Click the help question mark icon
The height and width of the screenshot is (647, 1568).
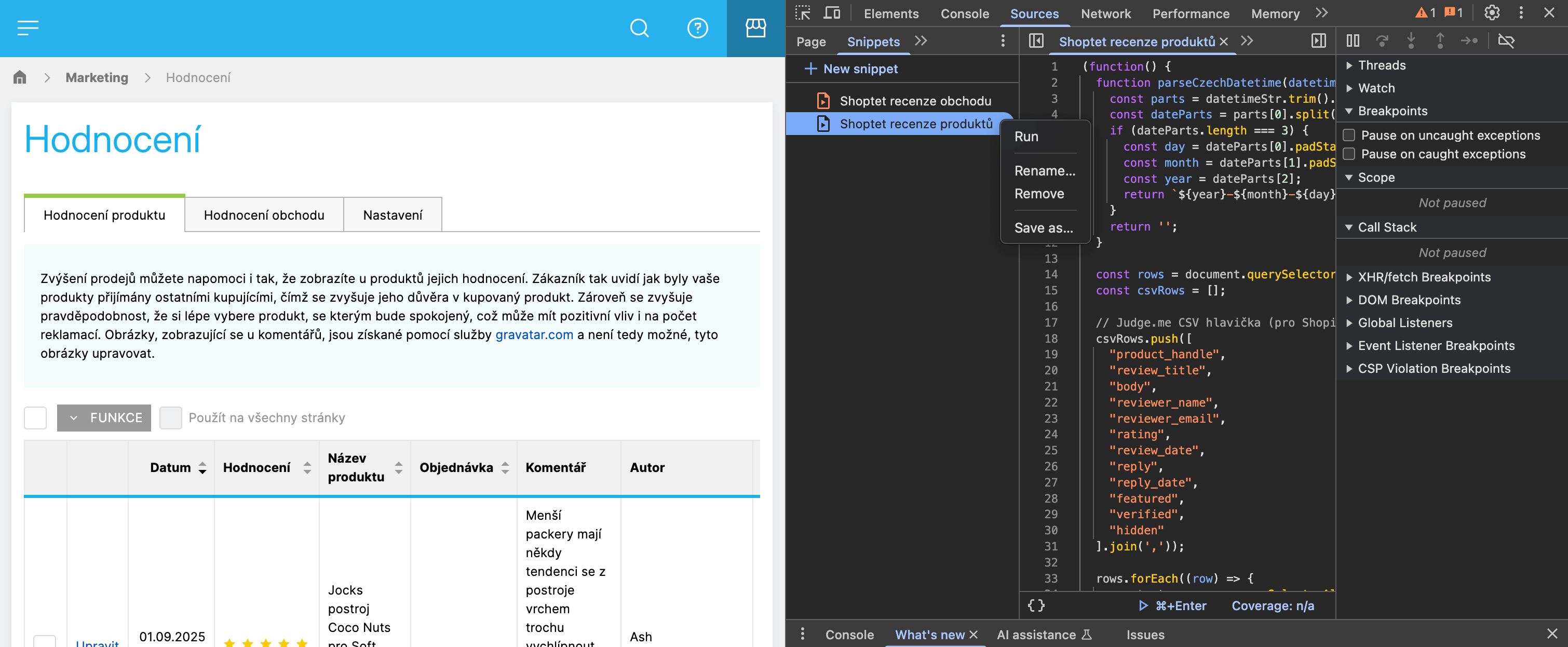tap(697, 28)
